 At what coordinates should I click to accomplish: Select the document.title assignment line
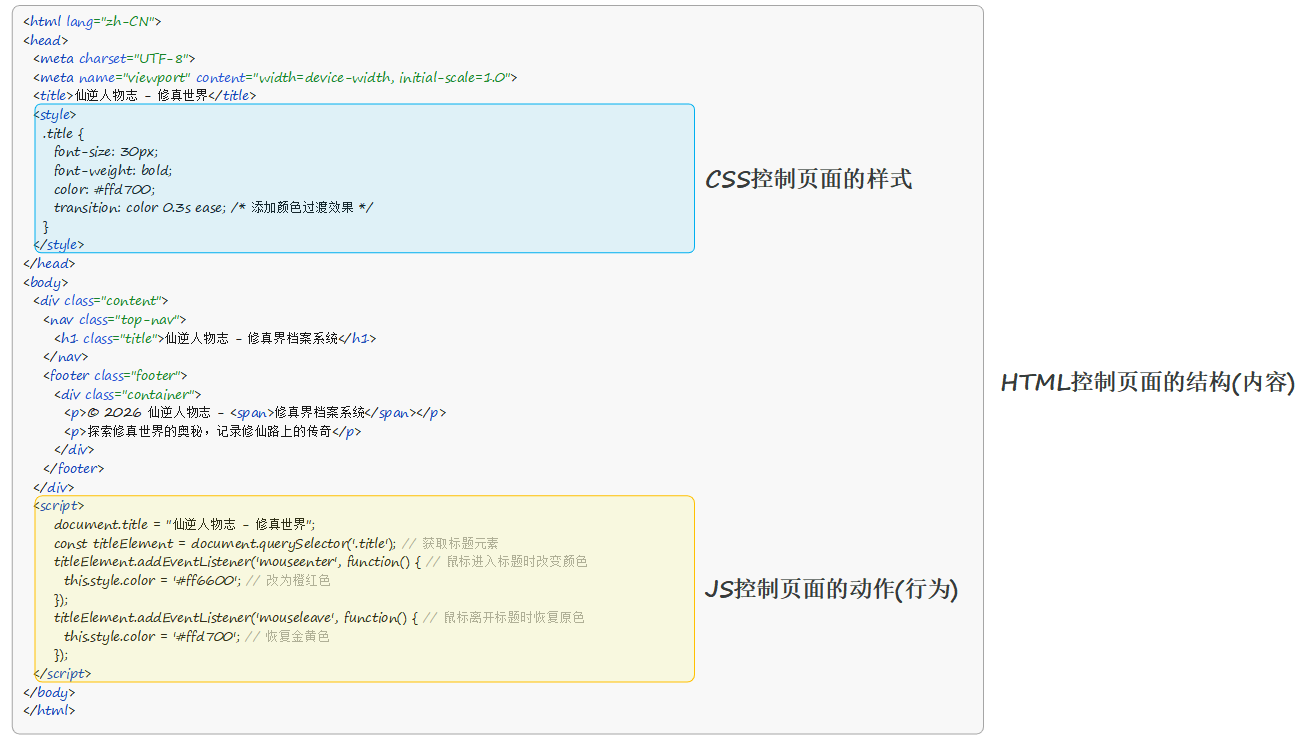pyautogui.click(x=185, y=525)
